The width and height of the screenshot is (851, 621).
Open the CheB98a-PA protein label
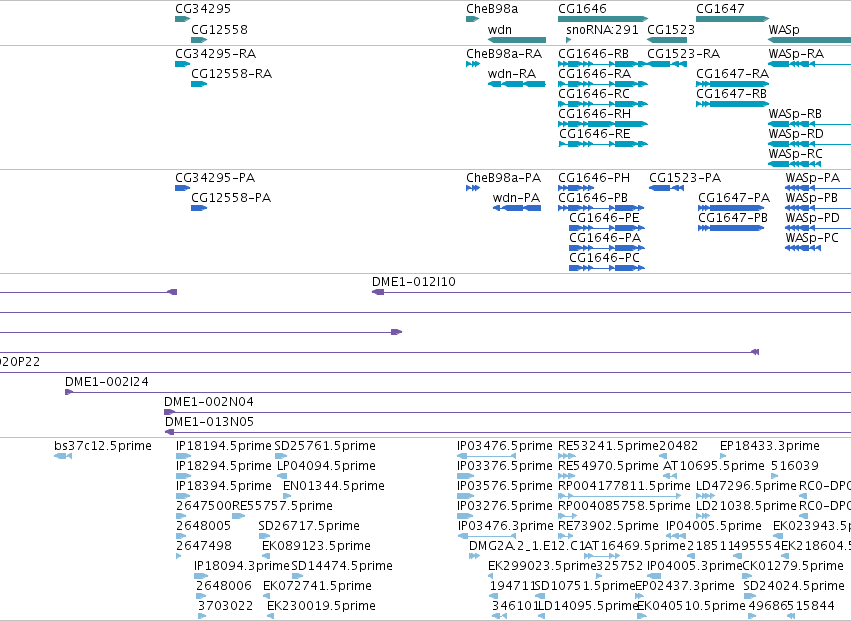[x=504, y=178]
